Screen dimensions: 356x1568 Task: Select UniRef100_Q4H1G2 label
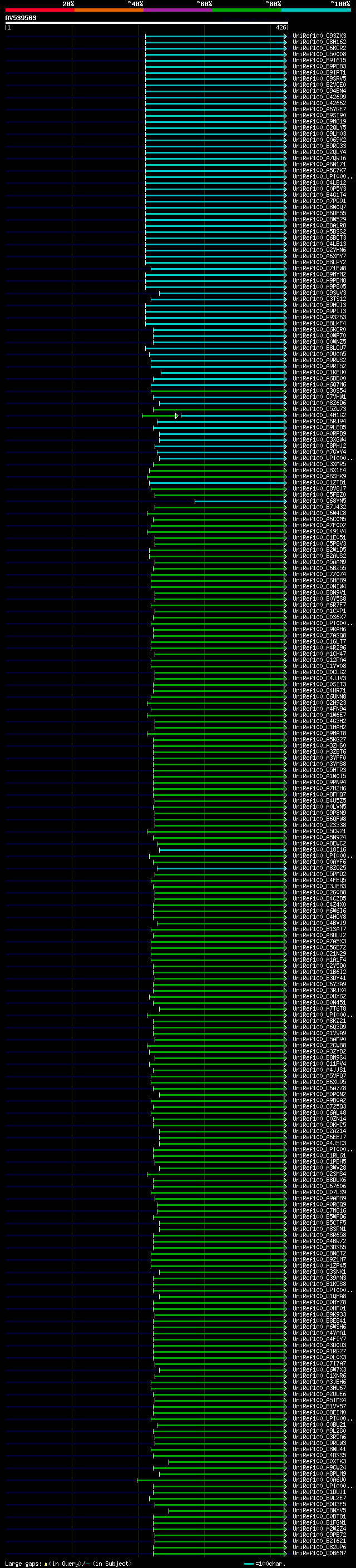point(319,415)
